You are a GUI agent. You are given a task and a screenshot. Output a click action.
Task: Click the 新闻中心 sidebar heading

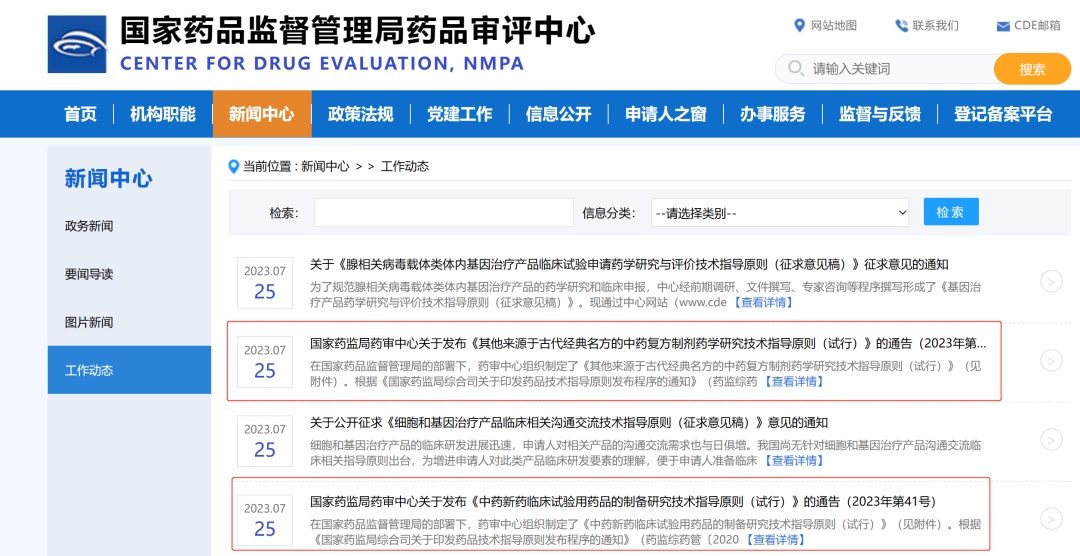coord(108,178)
